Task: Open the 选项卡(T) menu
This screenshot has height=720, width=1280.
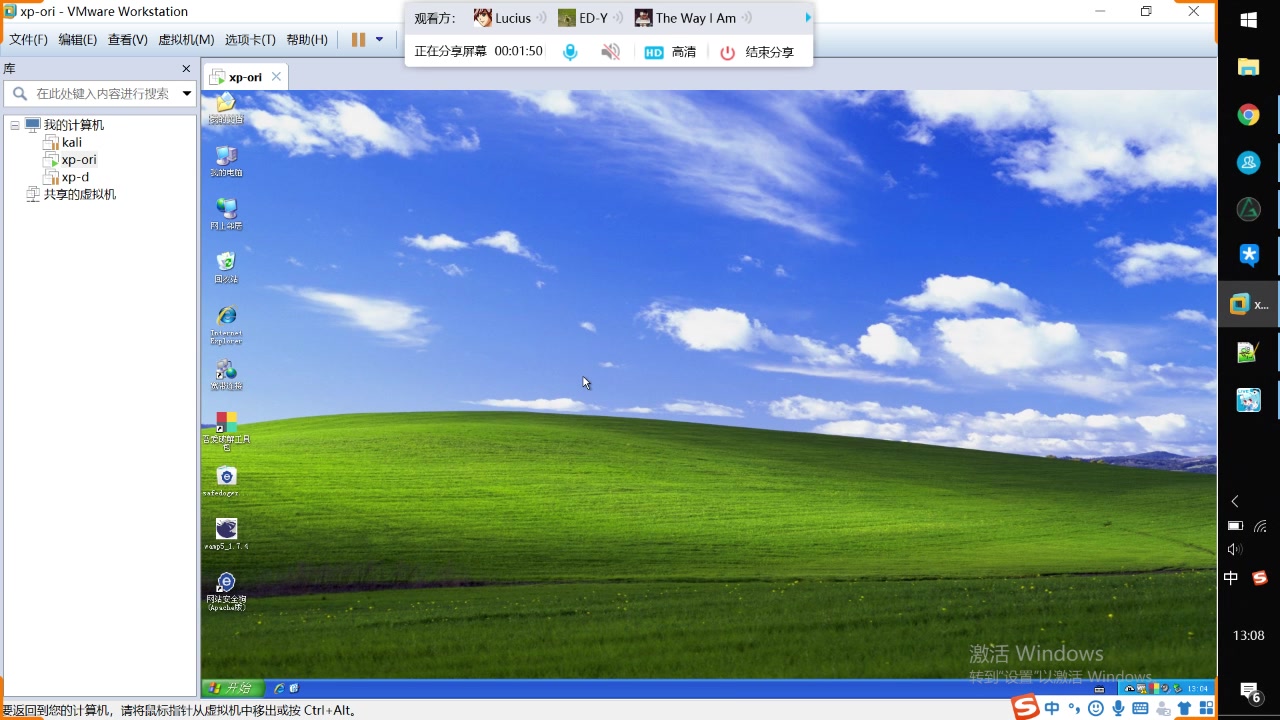Action: (250, 40)
